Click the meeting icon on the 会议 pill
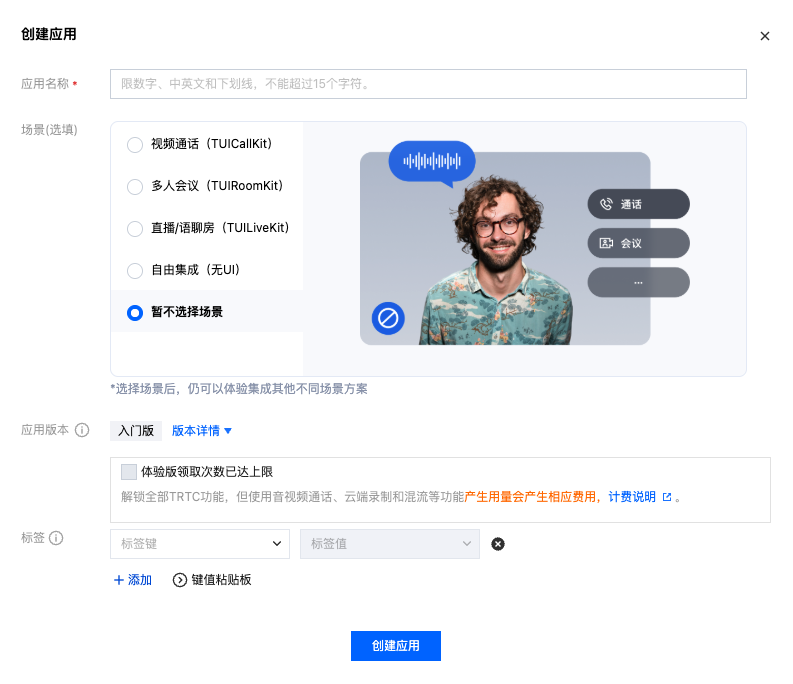The width and height of the screenshot is (793, 684). pyautogui.click(x=606, y=243)
